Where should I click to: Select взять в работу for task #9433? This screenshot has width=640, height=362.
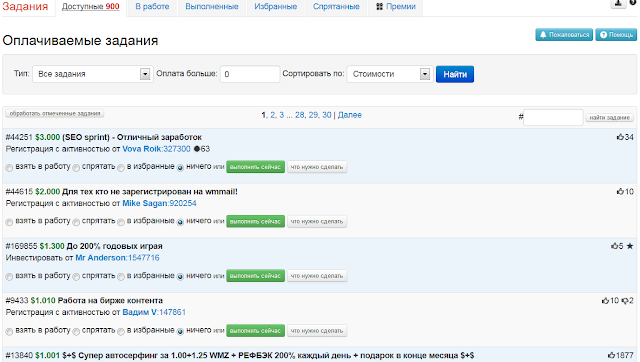tap(9, 331)
